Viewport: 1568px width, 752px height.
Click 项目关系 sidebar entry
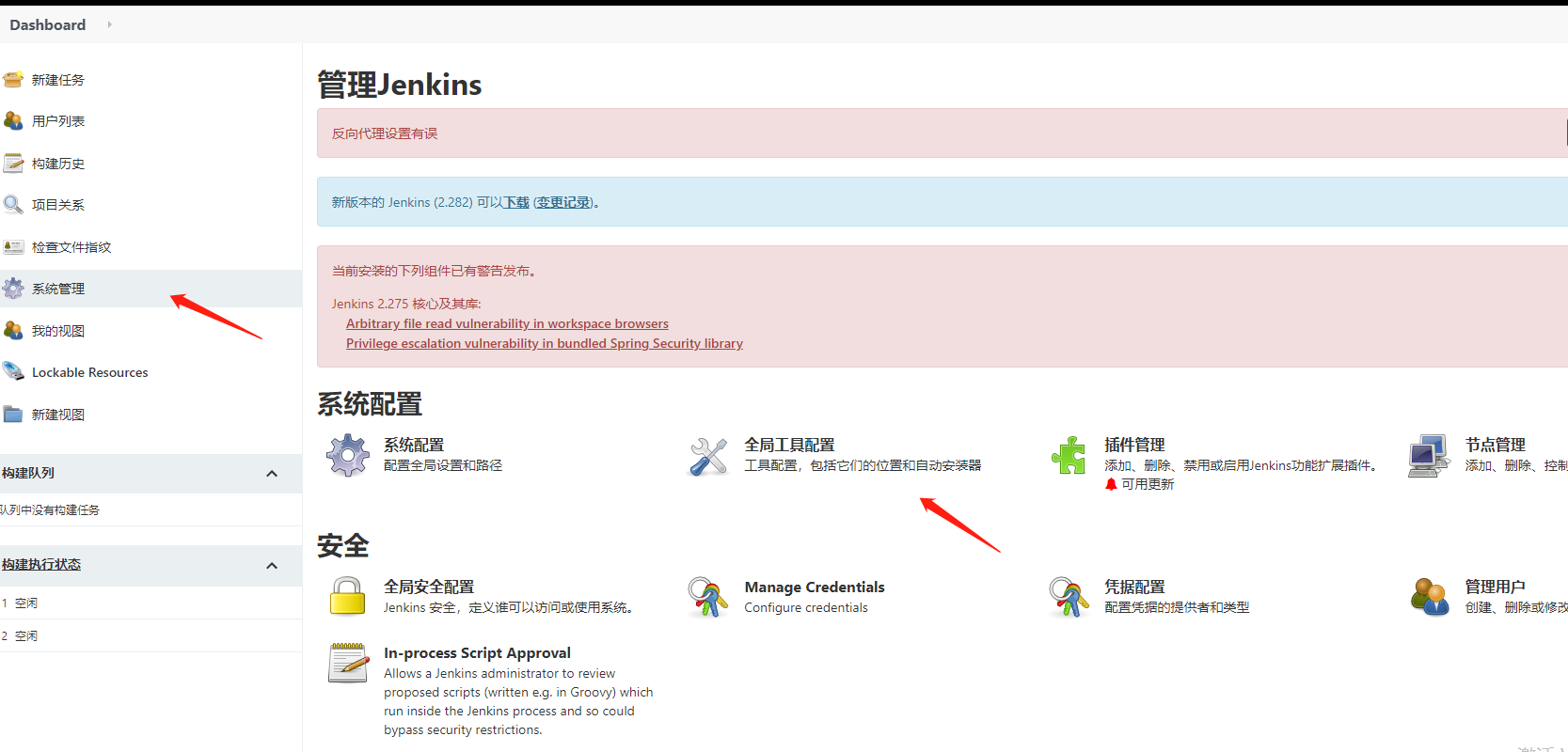58,205
